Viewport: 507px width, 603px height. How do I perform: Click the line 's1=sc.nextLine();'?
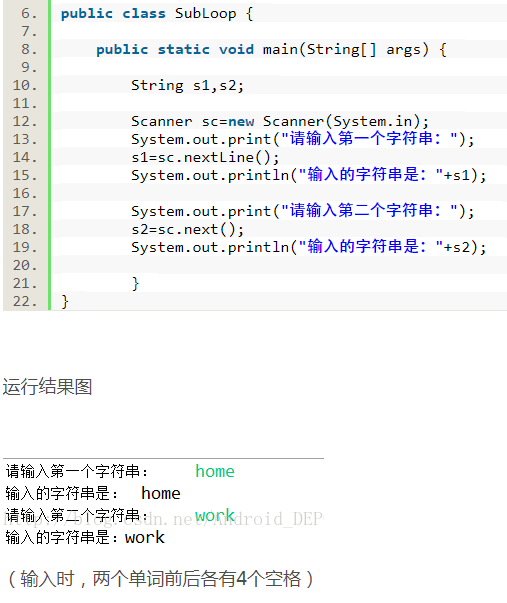coord(205,157)
